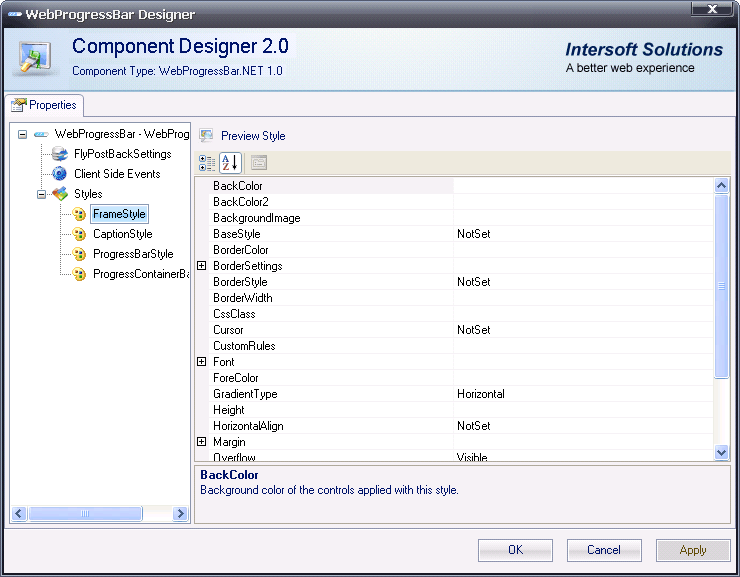The image size is (740, 577).
Task: Select Client Side Events tree item
Action: [117, 174]
